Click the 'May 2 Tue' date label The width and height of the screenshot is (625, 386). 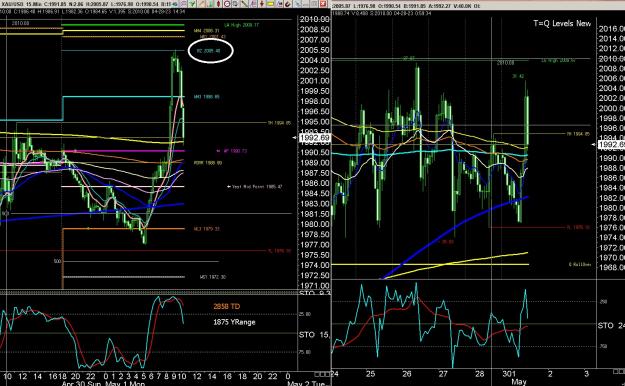pos(307,383)
